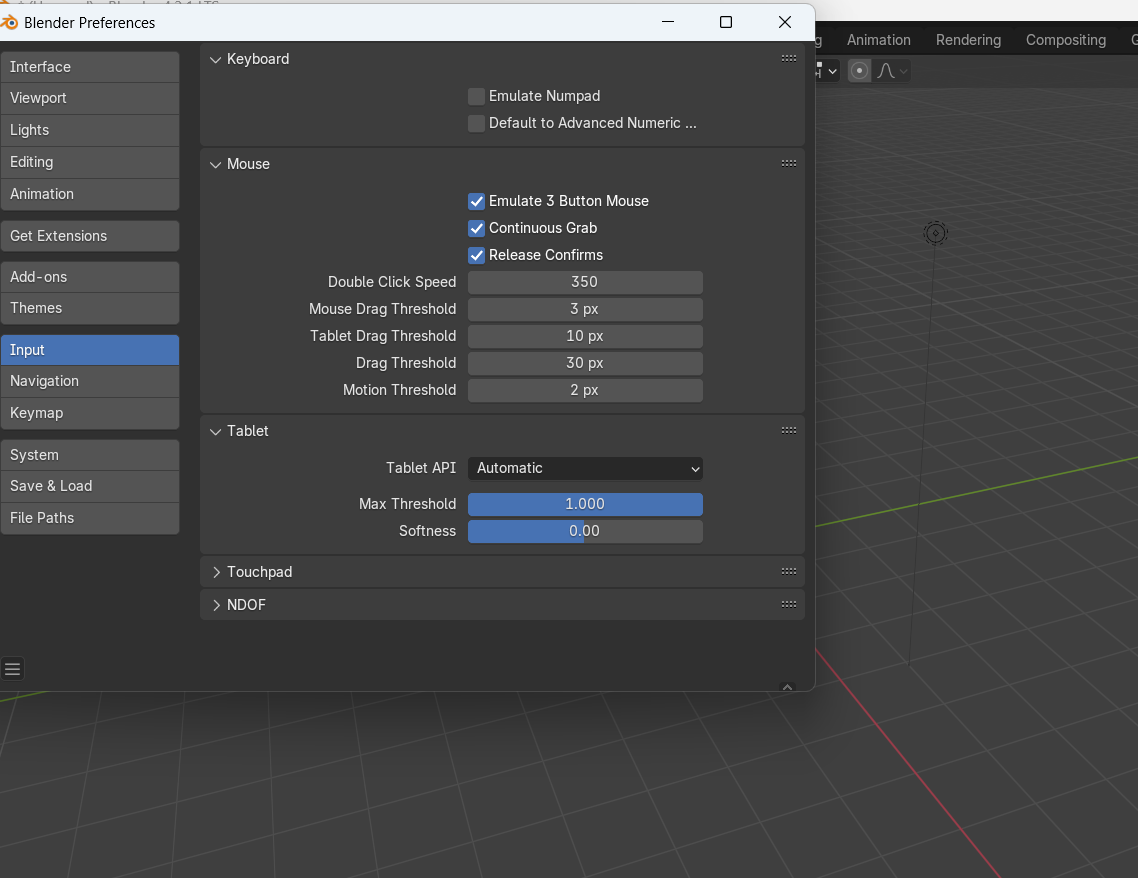Uncheck Continuous Grab

pos(476,229)
